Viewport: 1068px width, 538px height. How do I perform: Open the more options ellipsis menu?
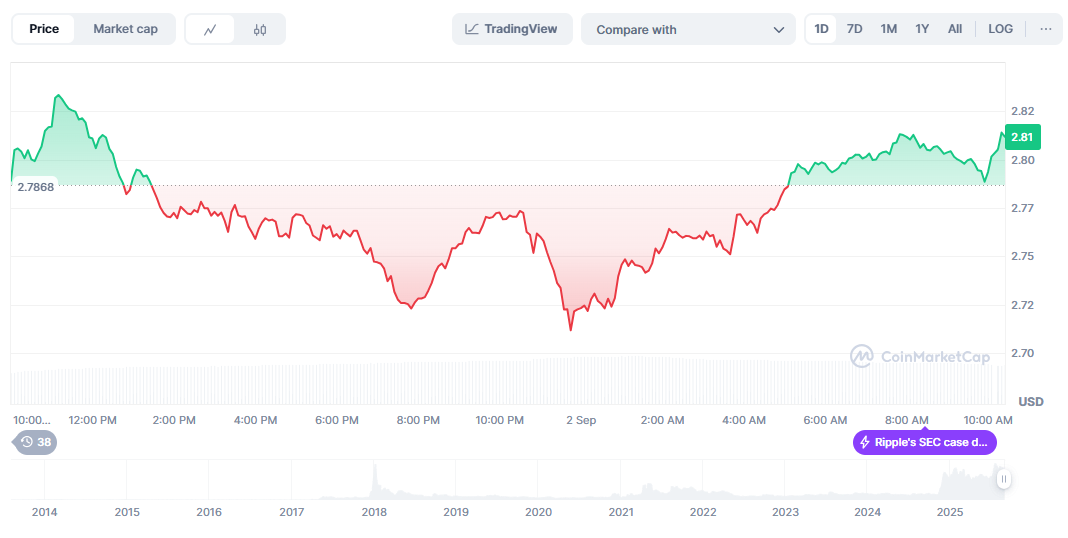1045,29
